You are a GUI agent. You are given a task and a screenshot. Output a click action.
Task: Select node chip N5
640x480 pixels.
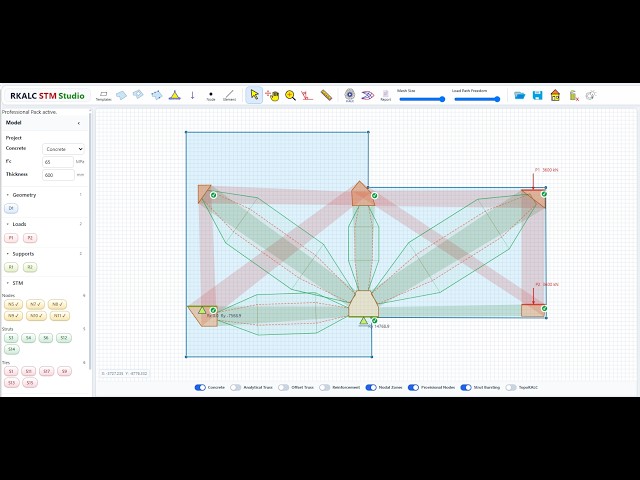pyautogui.click(x=13, y=304)
